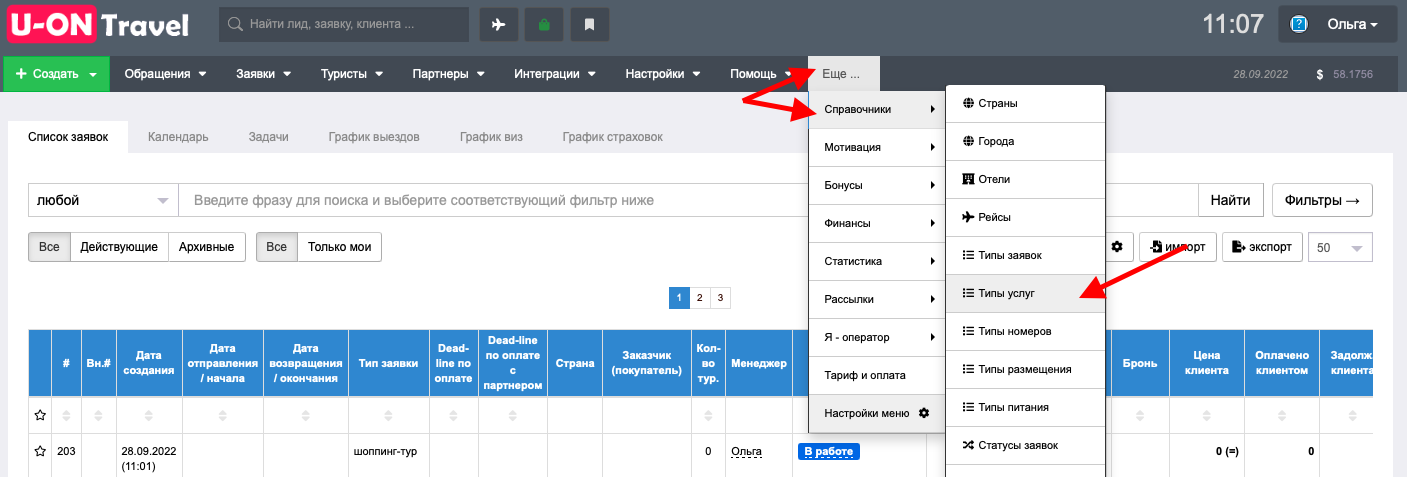Expand the Партнеры menu
This screenshot has height=477, width=1407.
click(448, 74)
